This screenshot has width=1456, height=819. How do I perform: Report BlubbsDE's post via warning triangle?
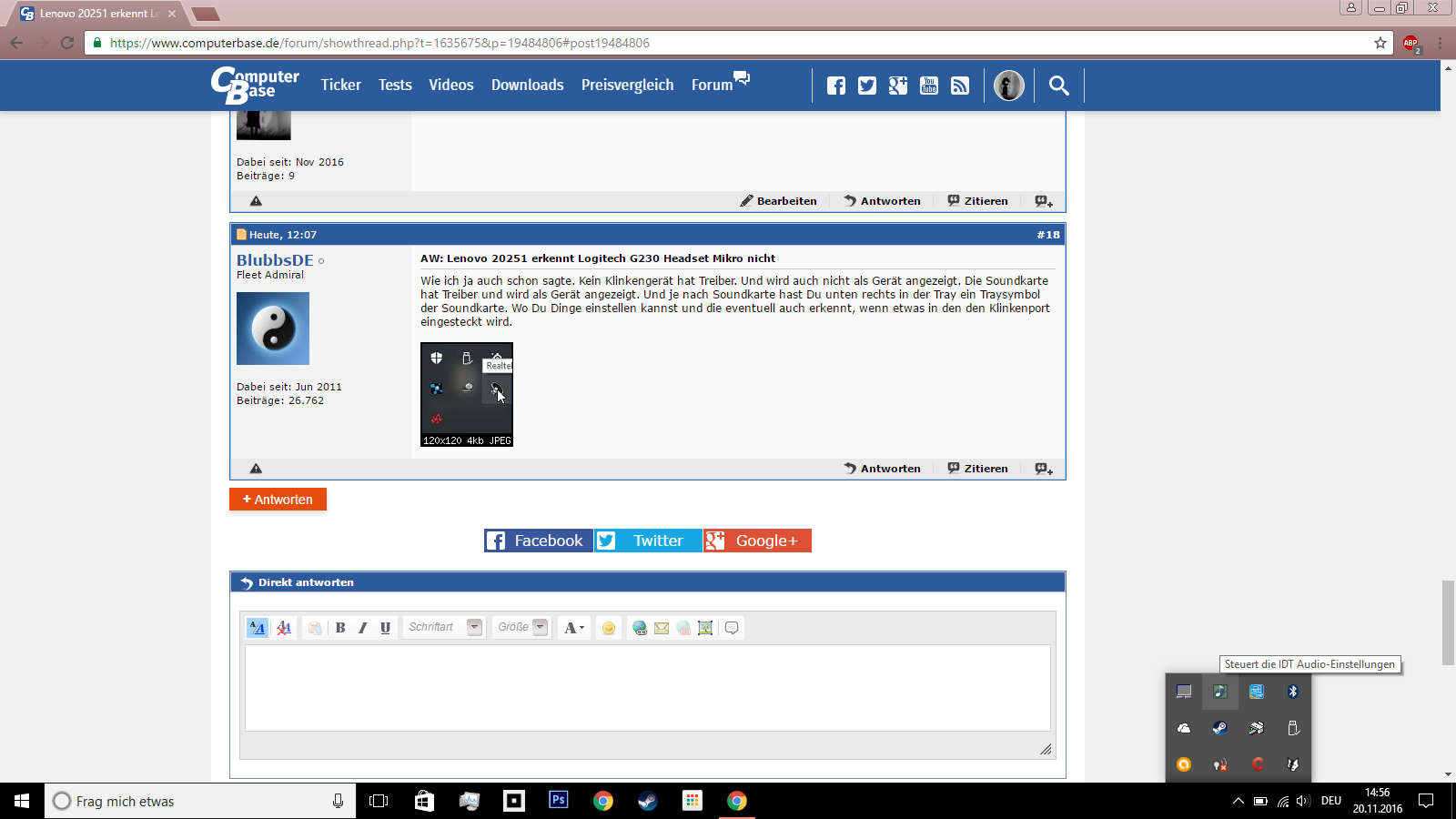pos(256,469)
